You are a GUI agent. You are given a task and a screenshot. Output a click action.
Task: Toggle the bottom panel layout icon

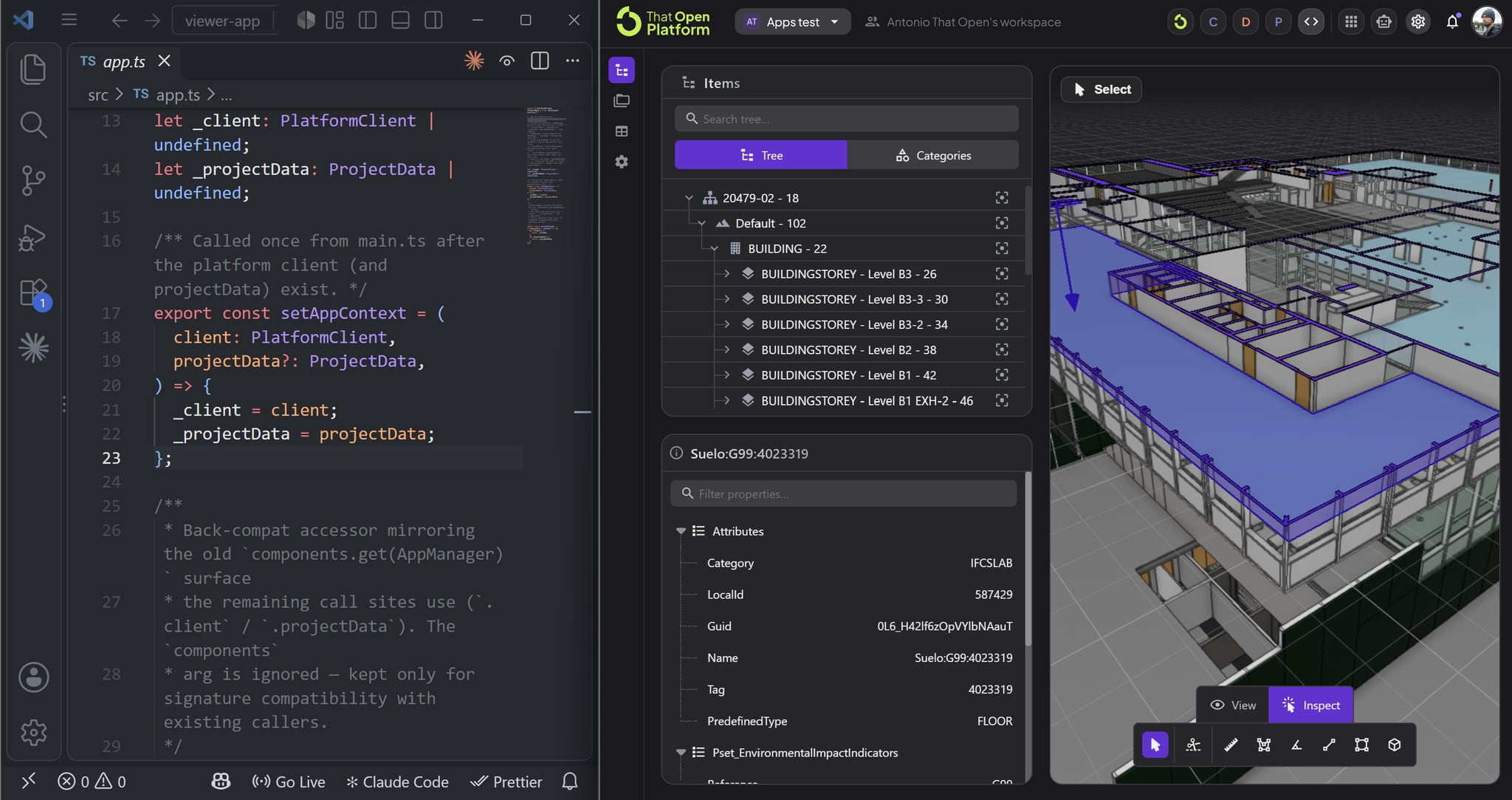coord(400,21)
